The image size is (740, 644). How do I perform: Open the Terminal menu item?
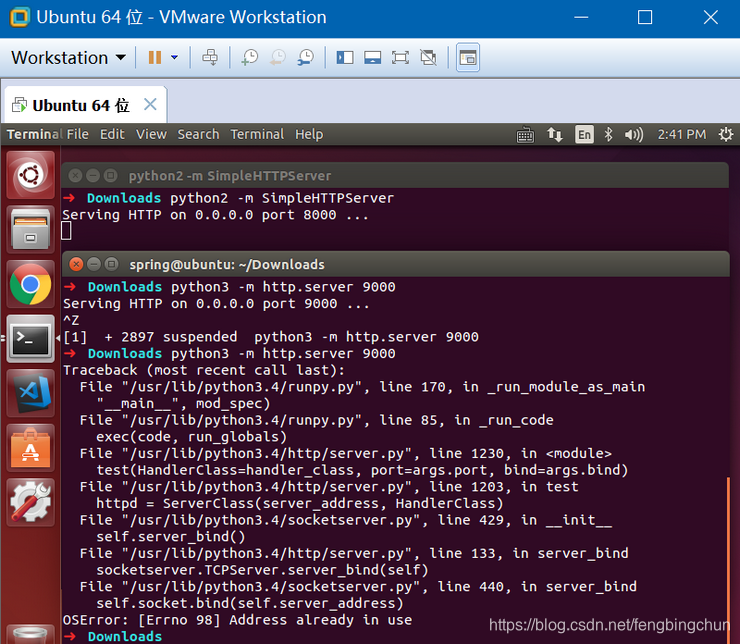pyautogui.click(x=257, y=134)
